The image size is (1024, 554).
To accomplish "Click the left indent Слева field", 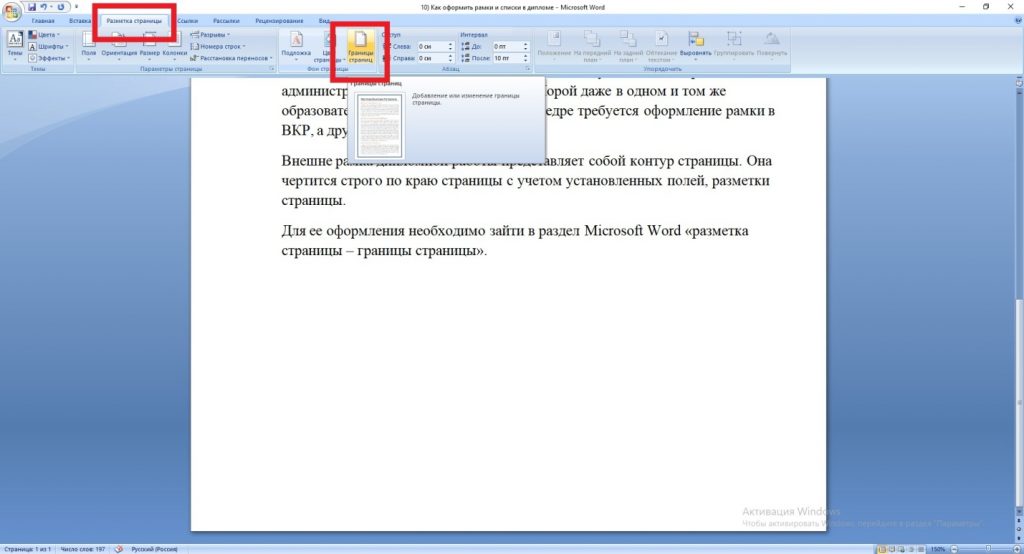I will coord(431,46).
